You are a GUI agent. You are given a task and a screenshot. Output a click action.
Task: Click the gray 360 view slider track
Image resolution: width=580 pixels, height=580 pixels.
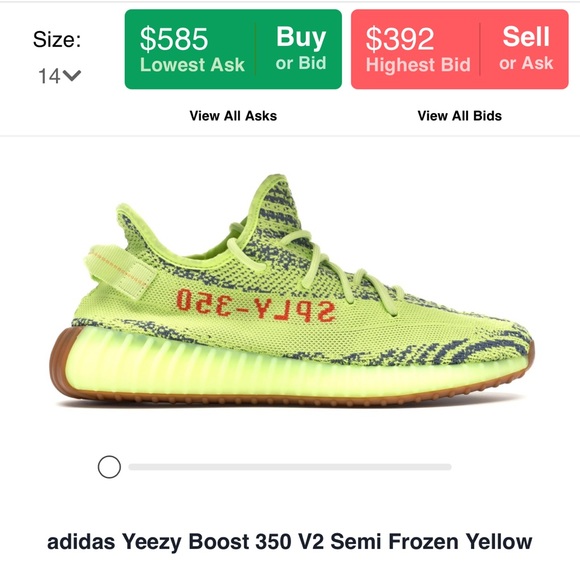290,467
